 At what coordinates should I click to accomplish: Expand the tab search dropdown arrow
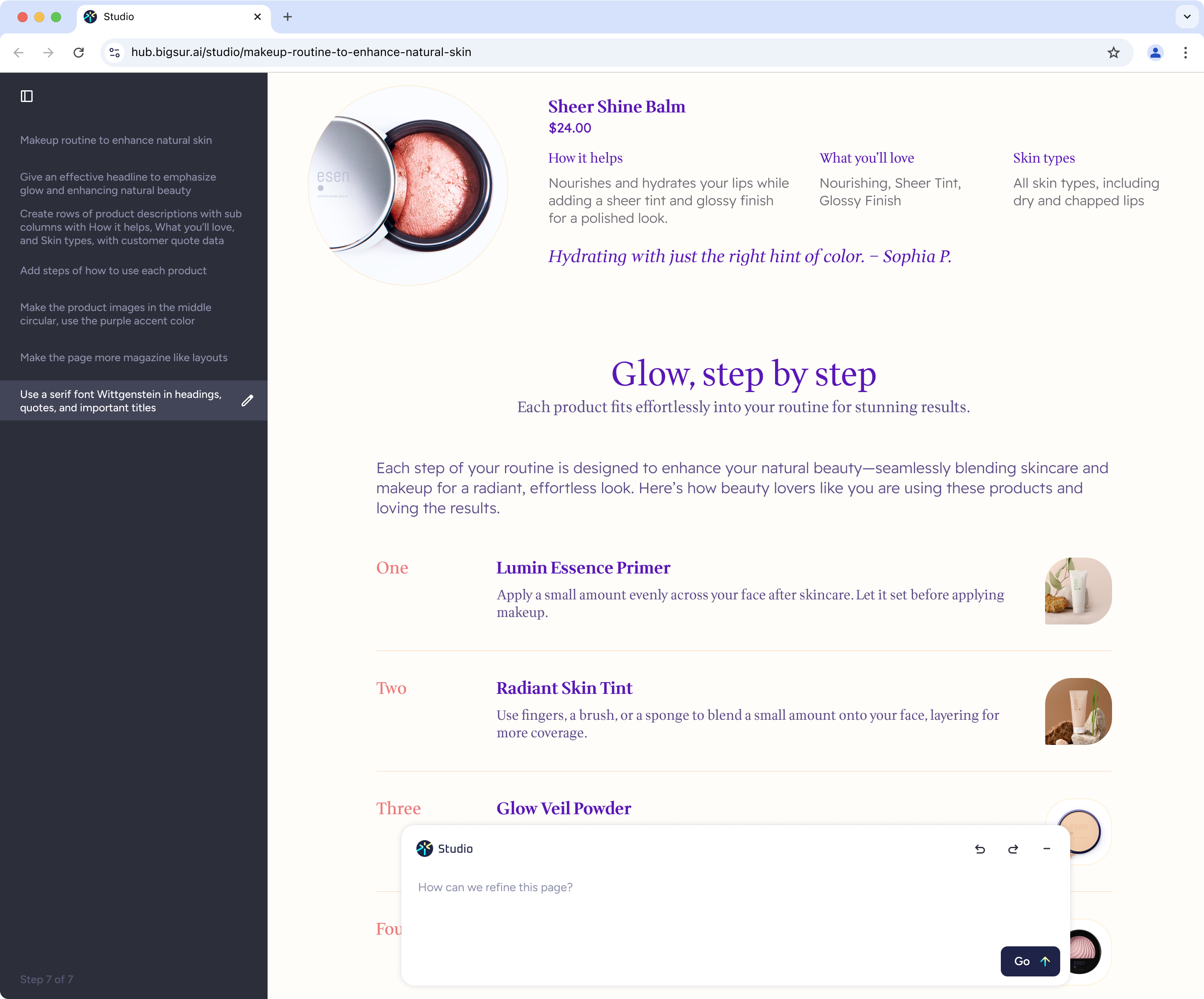coord(1187,17)
